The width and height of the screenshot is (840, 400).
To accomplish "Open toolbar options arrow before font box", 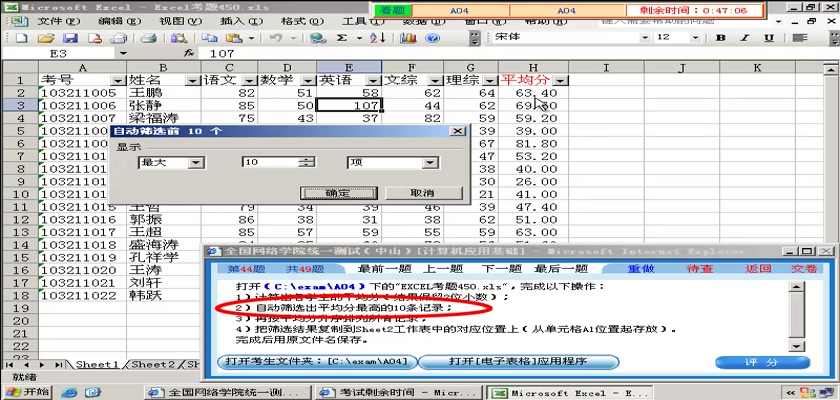I will point(475,38).
